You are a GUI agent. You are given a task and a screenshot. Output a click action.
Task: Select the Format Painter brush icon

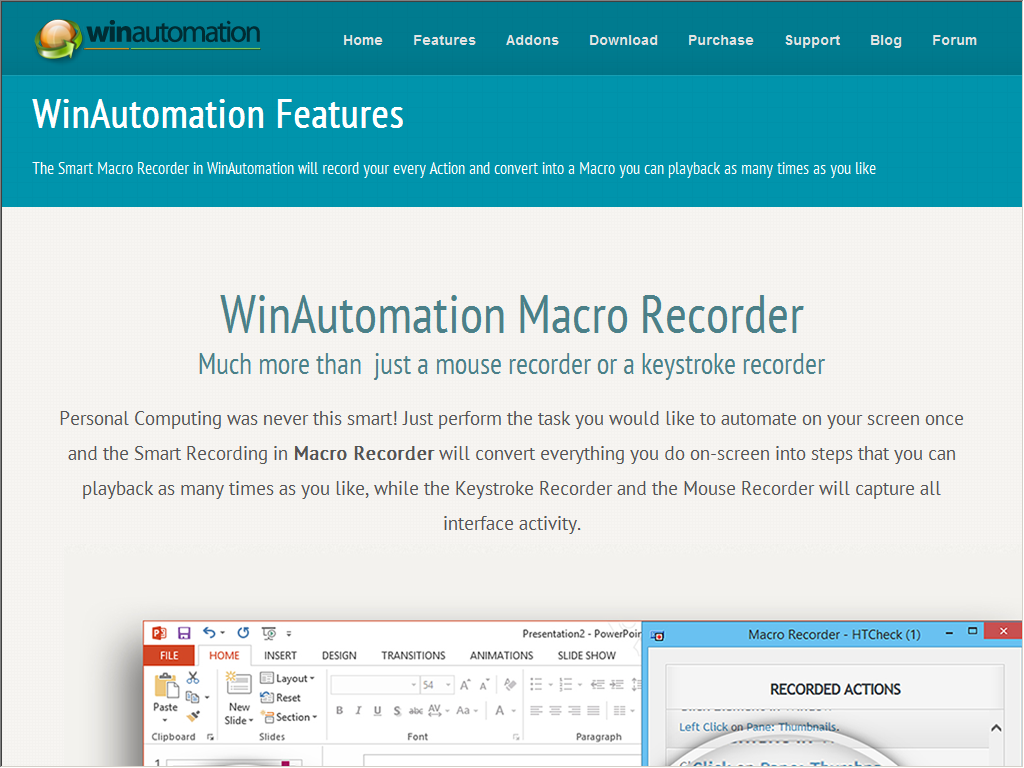pos(193,716)
